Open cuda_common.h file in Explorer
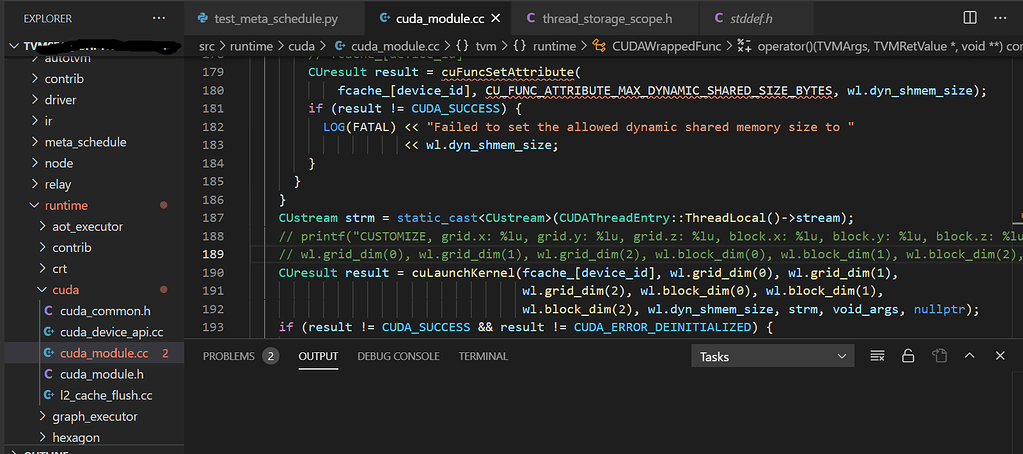 coord(104,311)
